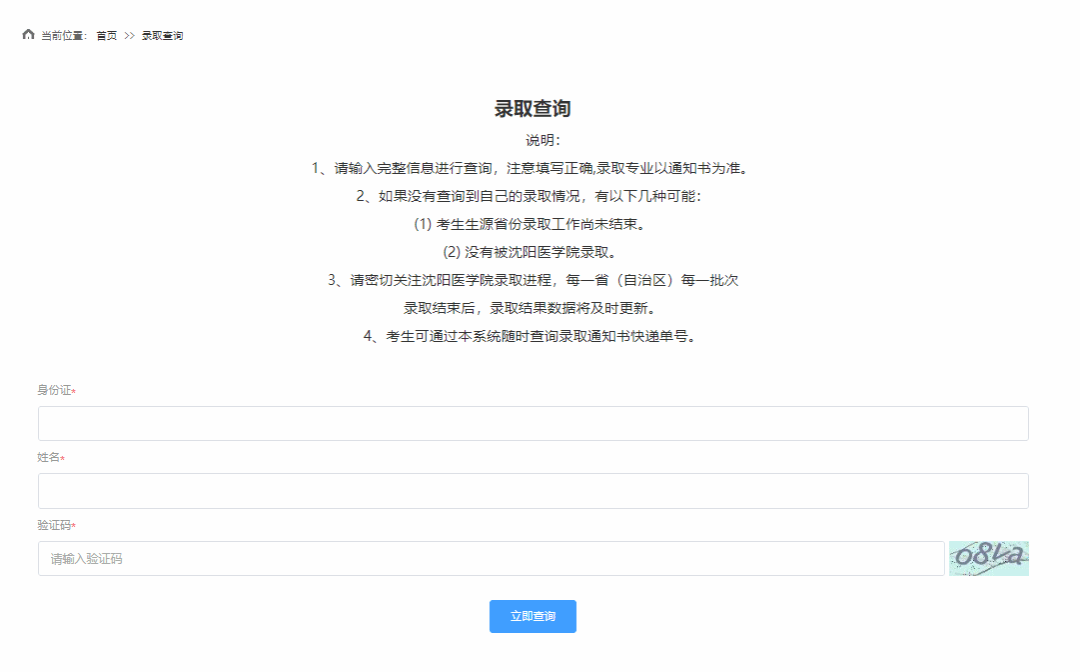This screenshot has width=1080, height=672.
Task: Go to 首页 via breadcrumb link
Action: click(x=106, y=36)
